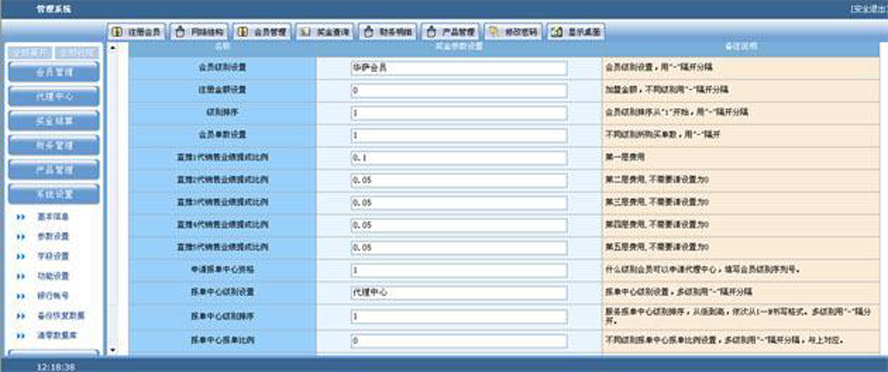Click the 全部收缩 button in sidebar
Viewport: 888px width, 372px height.
tap(76, 53)
